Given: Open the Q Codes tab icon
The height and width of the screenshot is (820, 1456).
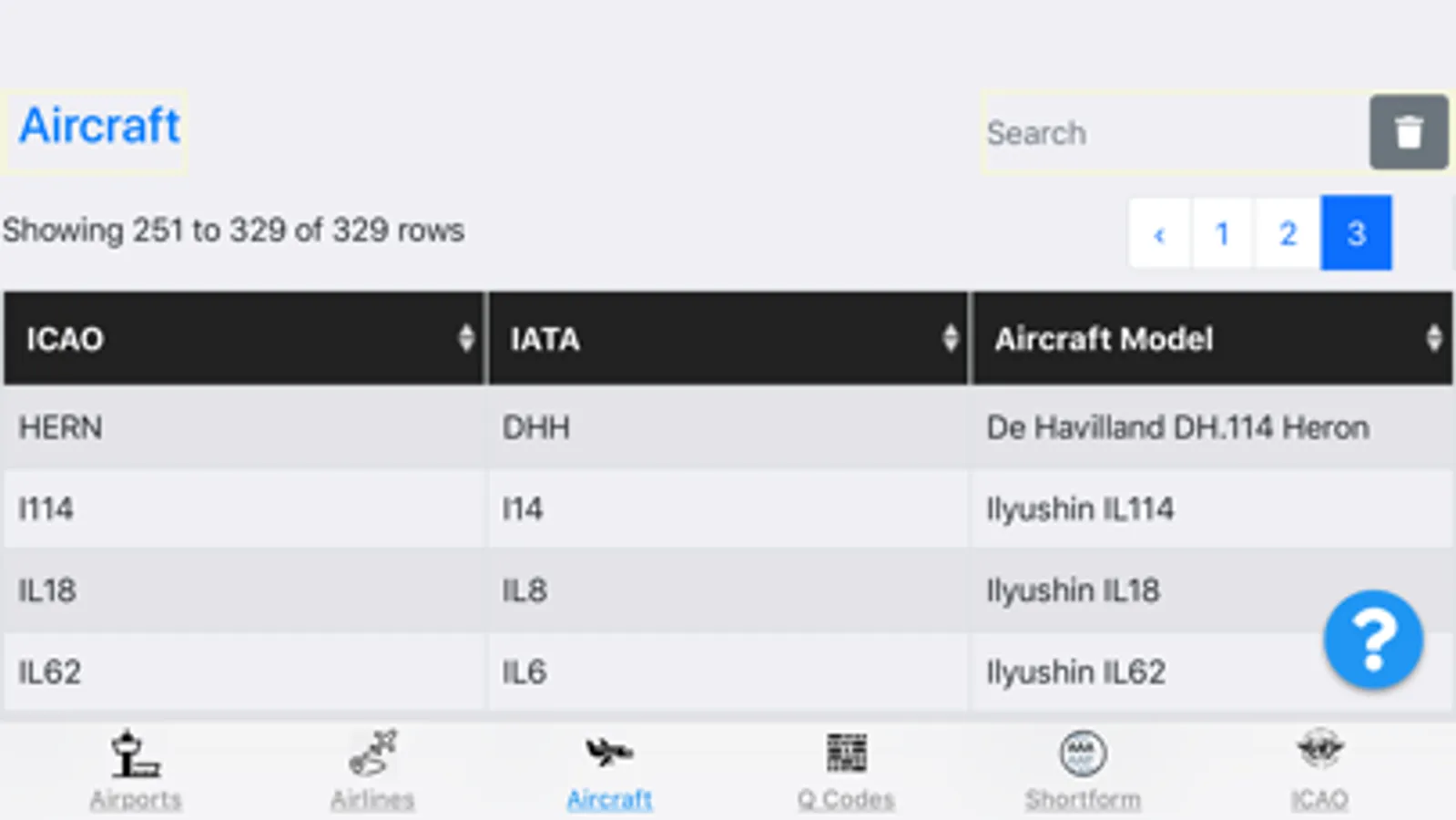Looking at the screenshot, I should [846, 753].
